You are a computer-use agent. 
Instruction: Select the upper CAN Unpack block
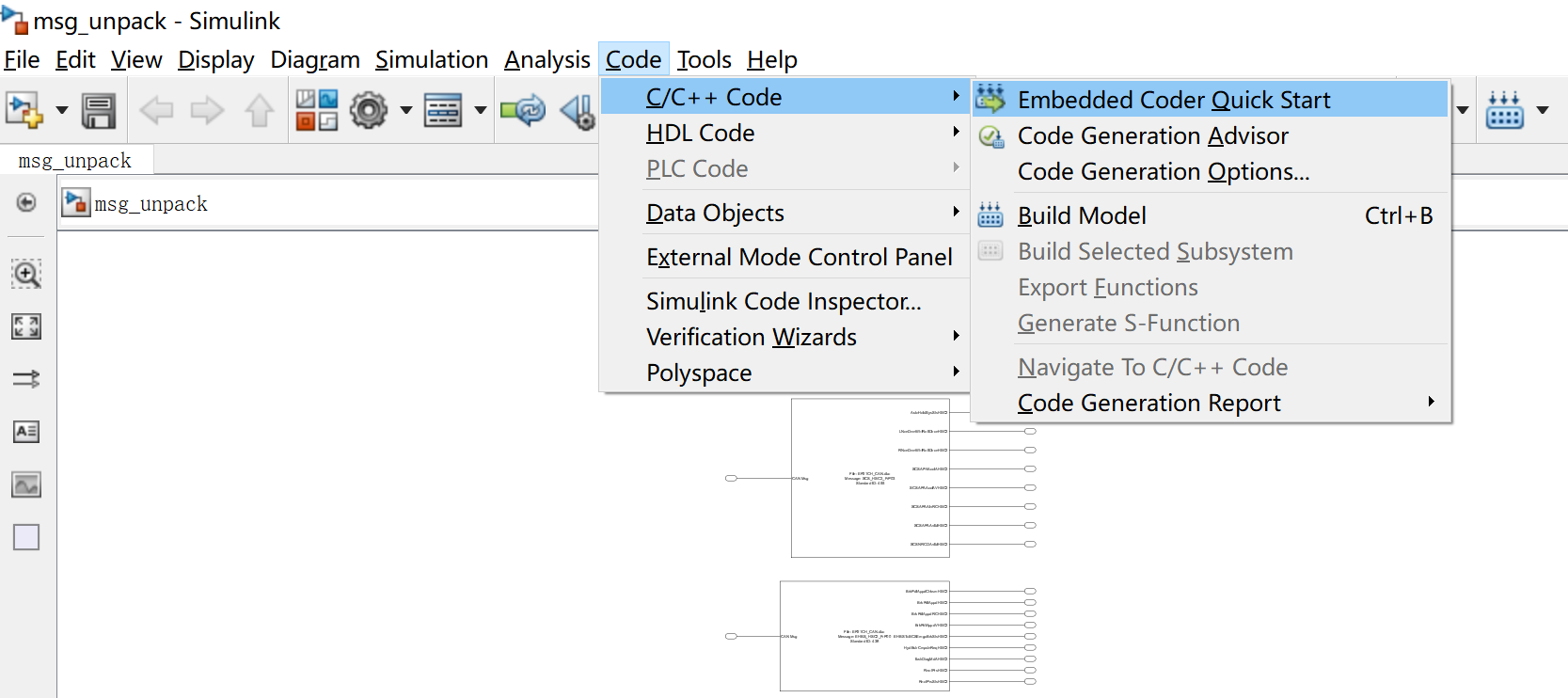870,478
